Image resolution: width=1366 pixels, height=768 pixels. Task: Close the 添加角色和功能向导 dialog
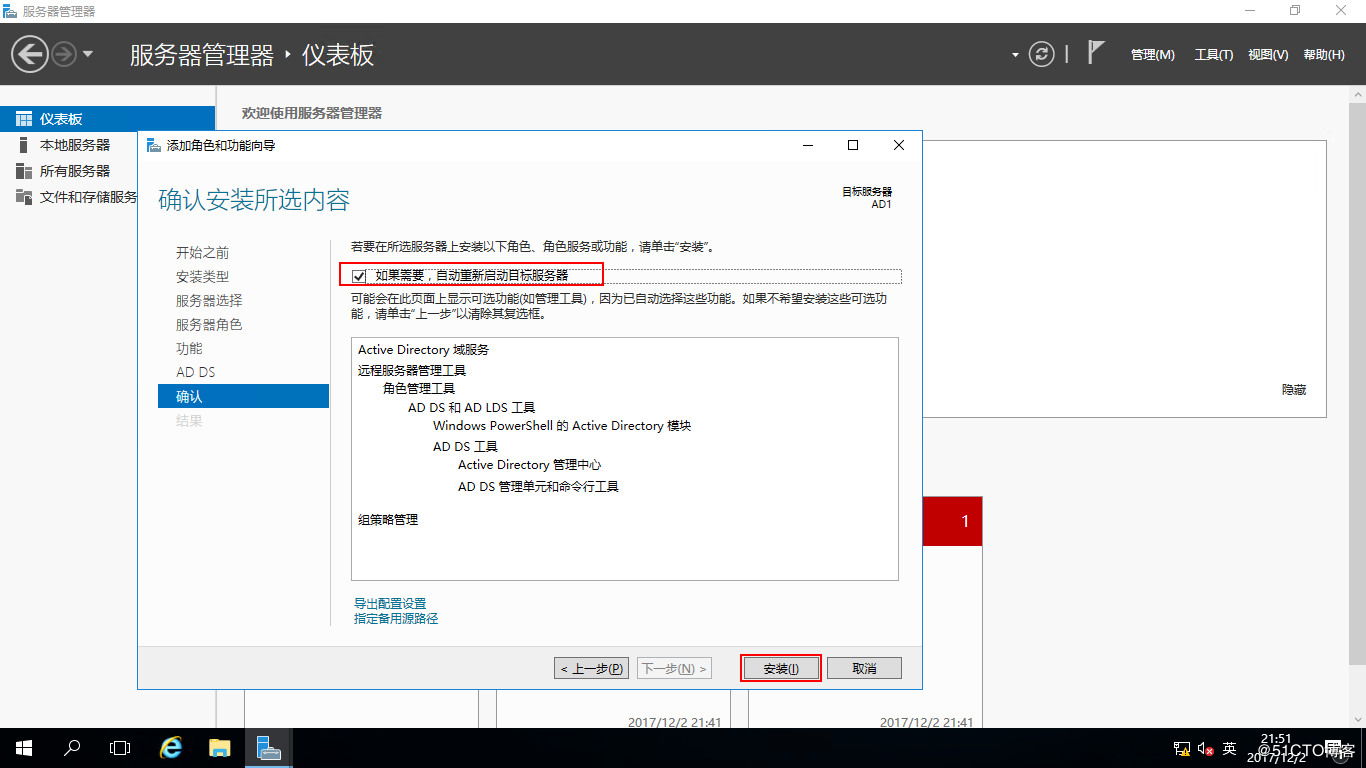[899, 145]
